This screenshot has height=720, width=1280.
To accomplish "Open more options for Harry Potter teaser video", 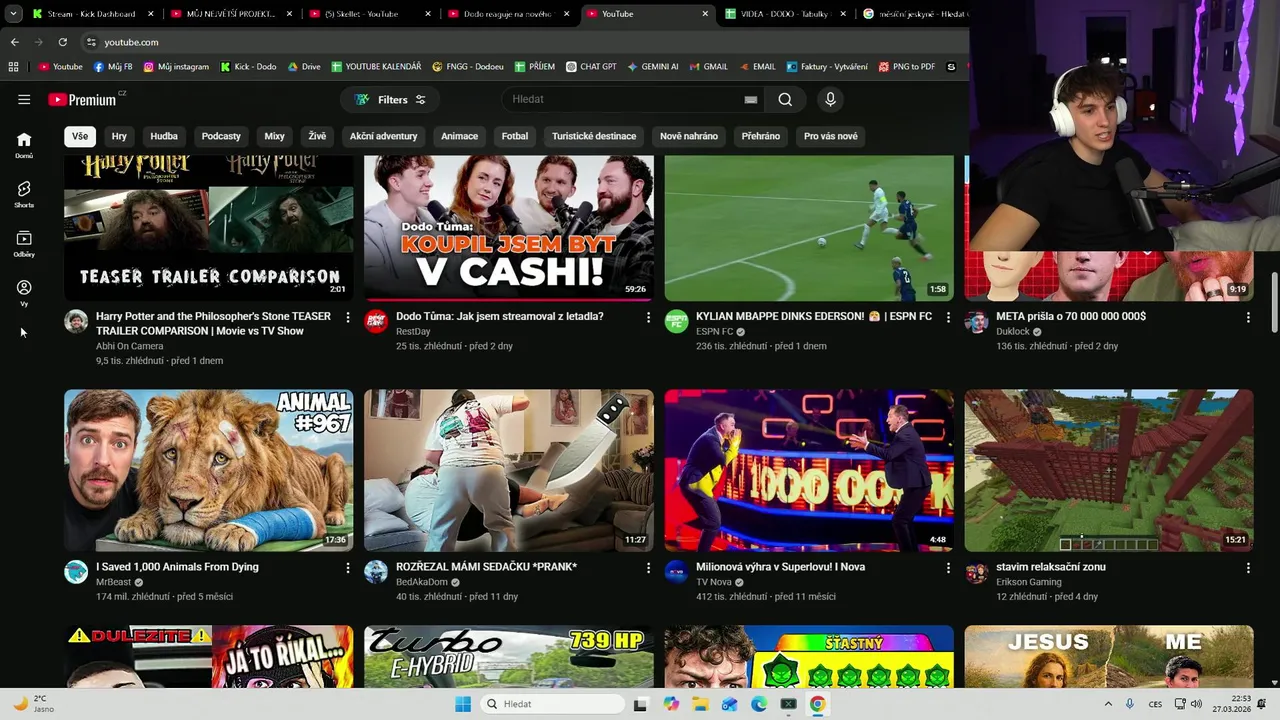I will coord(348,317).
